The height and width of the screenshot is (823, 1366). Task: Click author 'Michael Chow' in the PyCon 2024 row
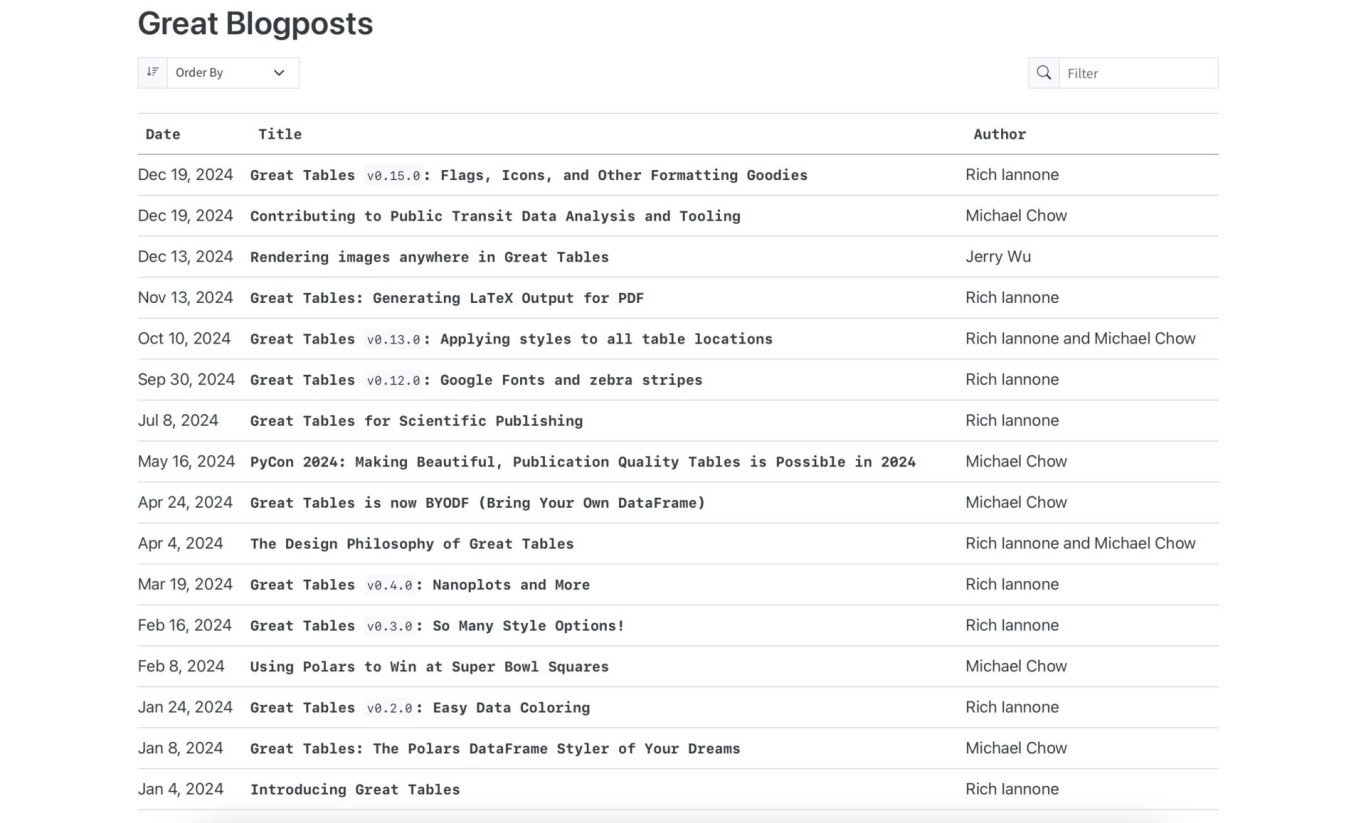pos(1016,461)
